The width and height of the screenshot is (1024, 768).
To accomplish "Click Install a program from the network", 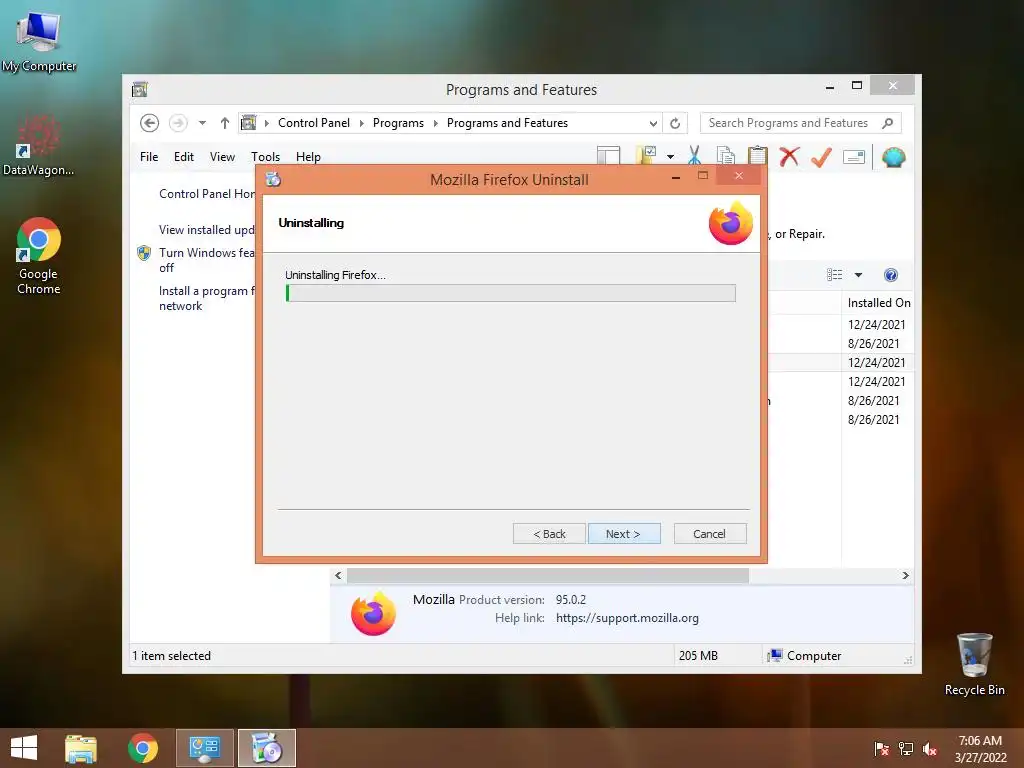I will coord(207,298).
